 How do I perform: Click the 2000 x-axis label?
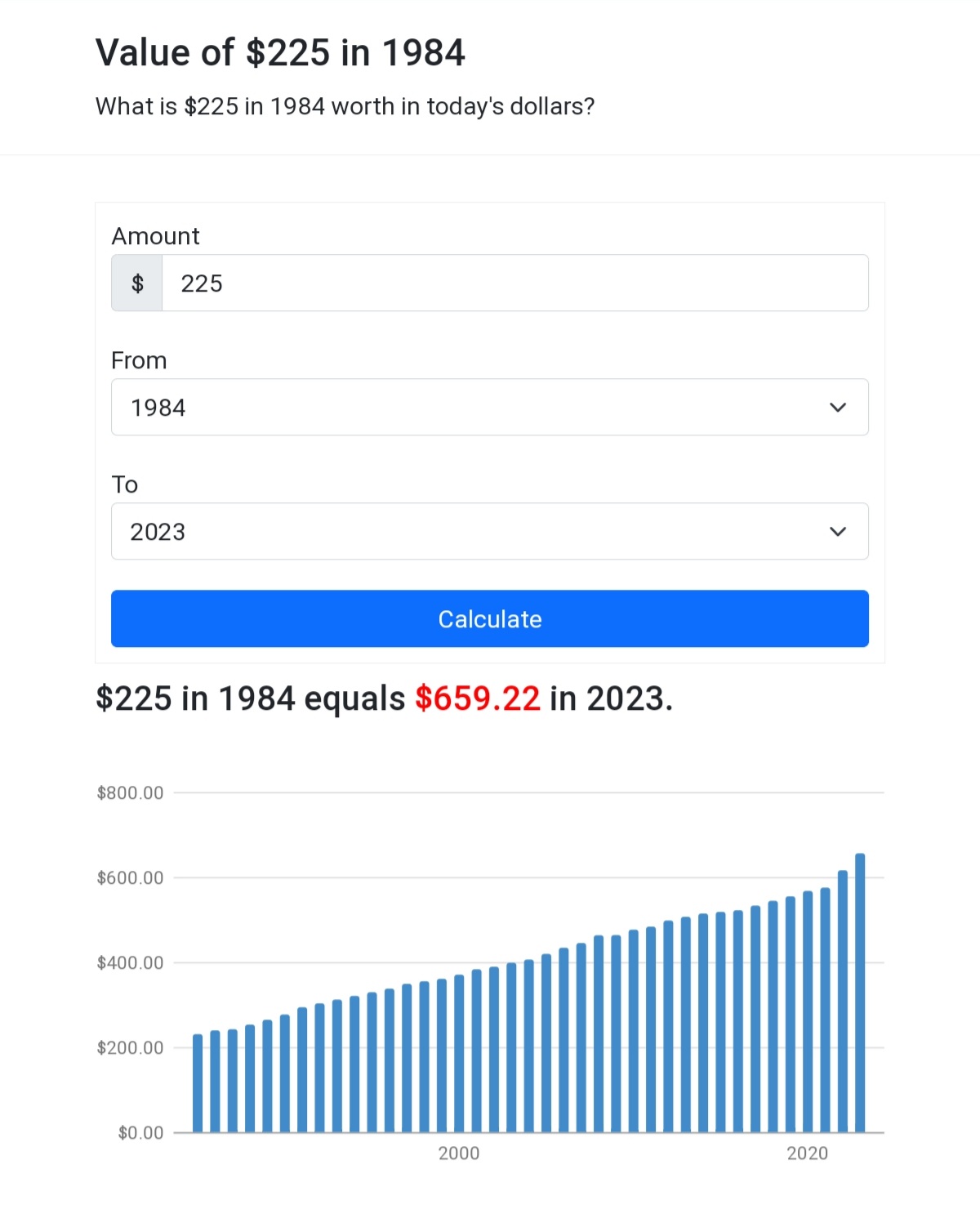pos(459,1153)
